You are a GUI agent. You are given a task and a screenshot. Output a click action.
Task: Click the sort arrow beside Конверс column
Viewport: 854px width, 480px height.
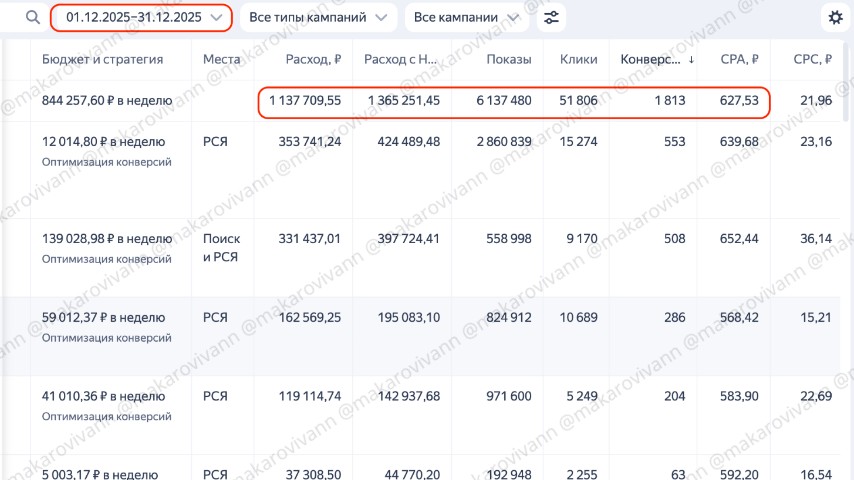click(691, 60)
